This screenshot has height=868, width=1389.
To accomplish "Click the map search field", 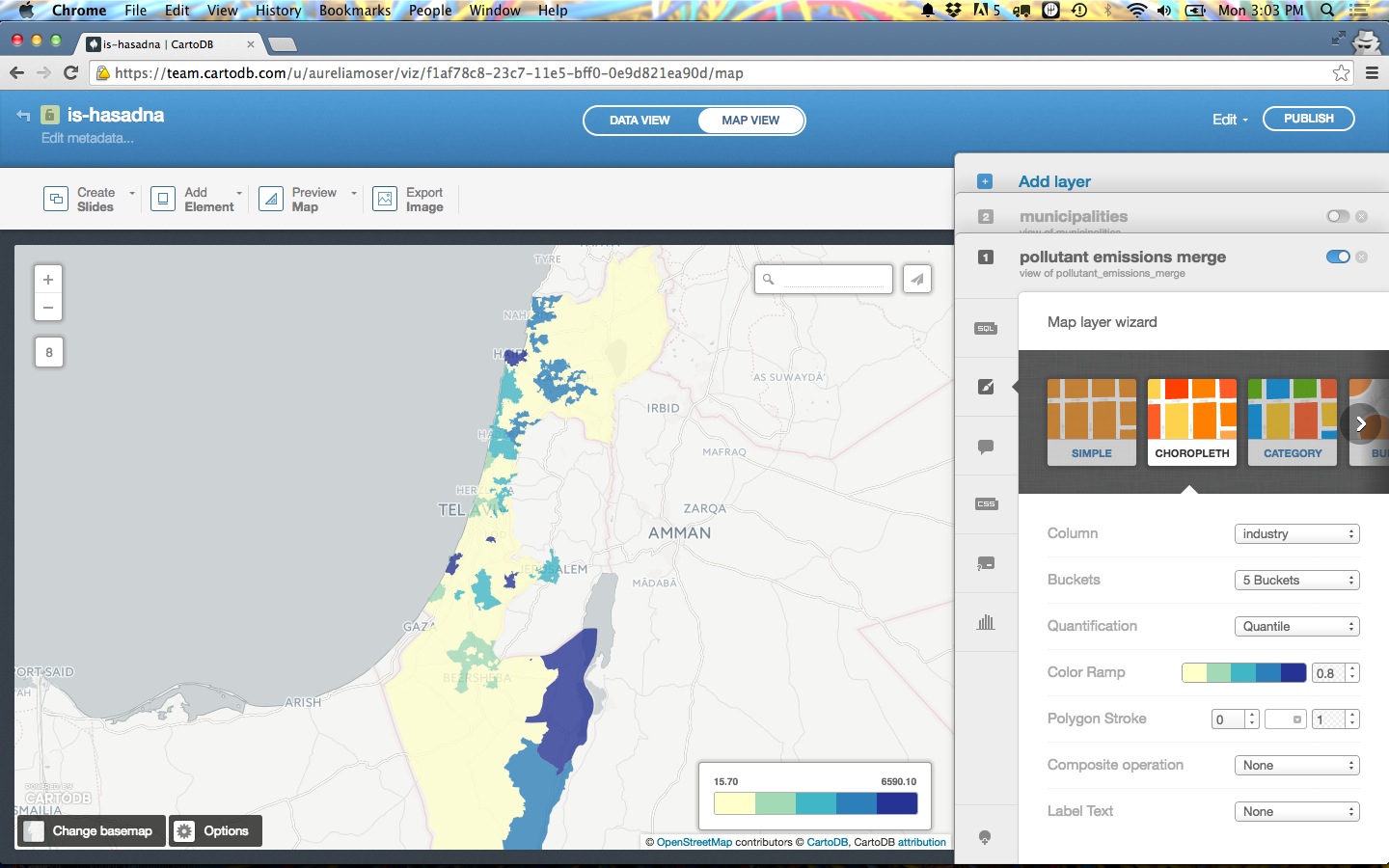I will 823,279.
